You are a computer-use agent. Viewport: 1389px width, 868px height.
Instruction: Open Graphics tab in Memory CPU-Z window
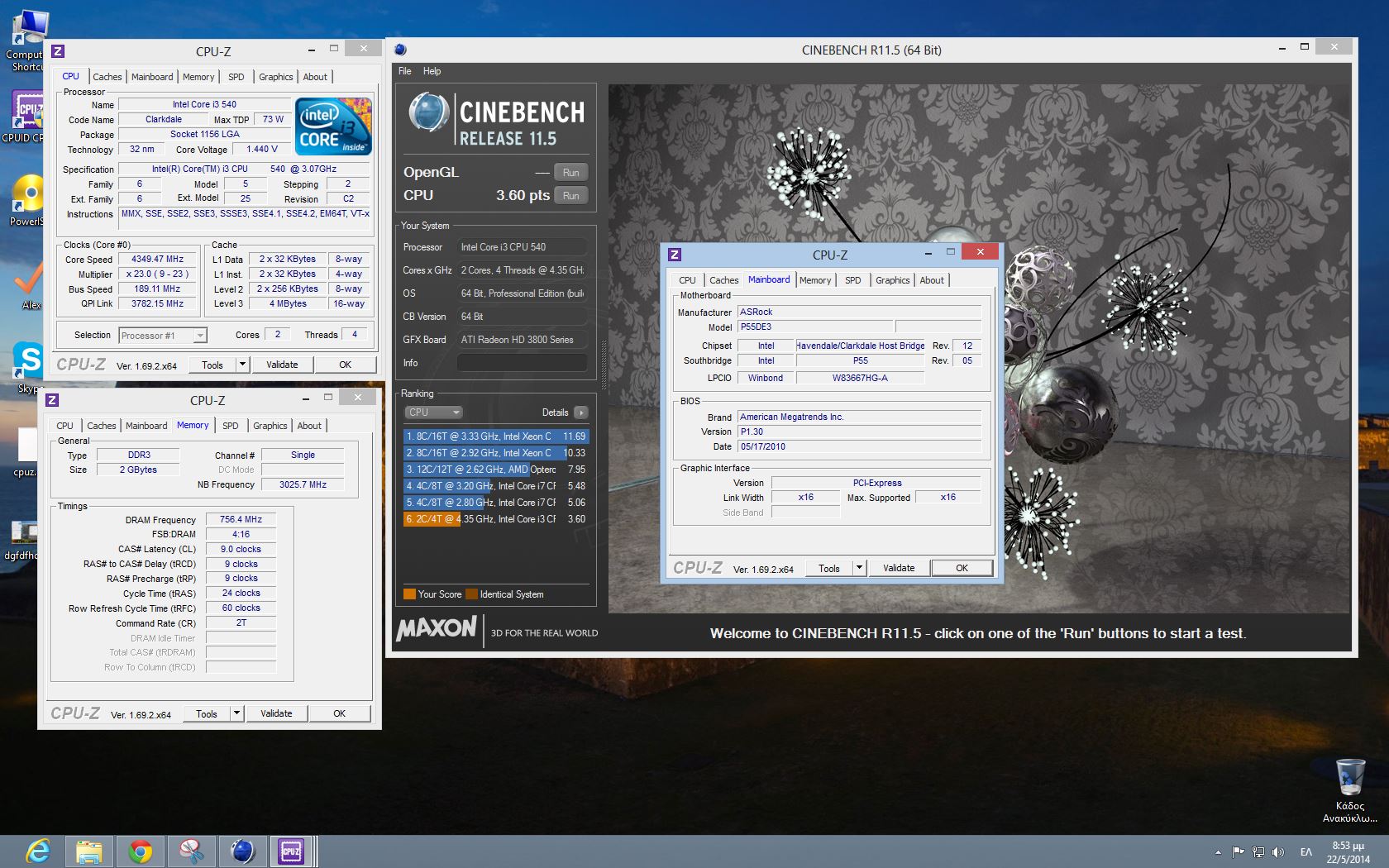pyautogui.click(x=270, y=426)
